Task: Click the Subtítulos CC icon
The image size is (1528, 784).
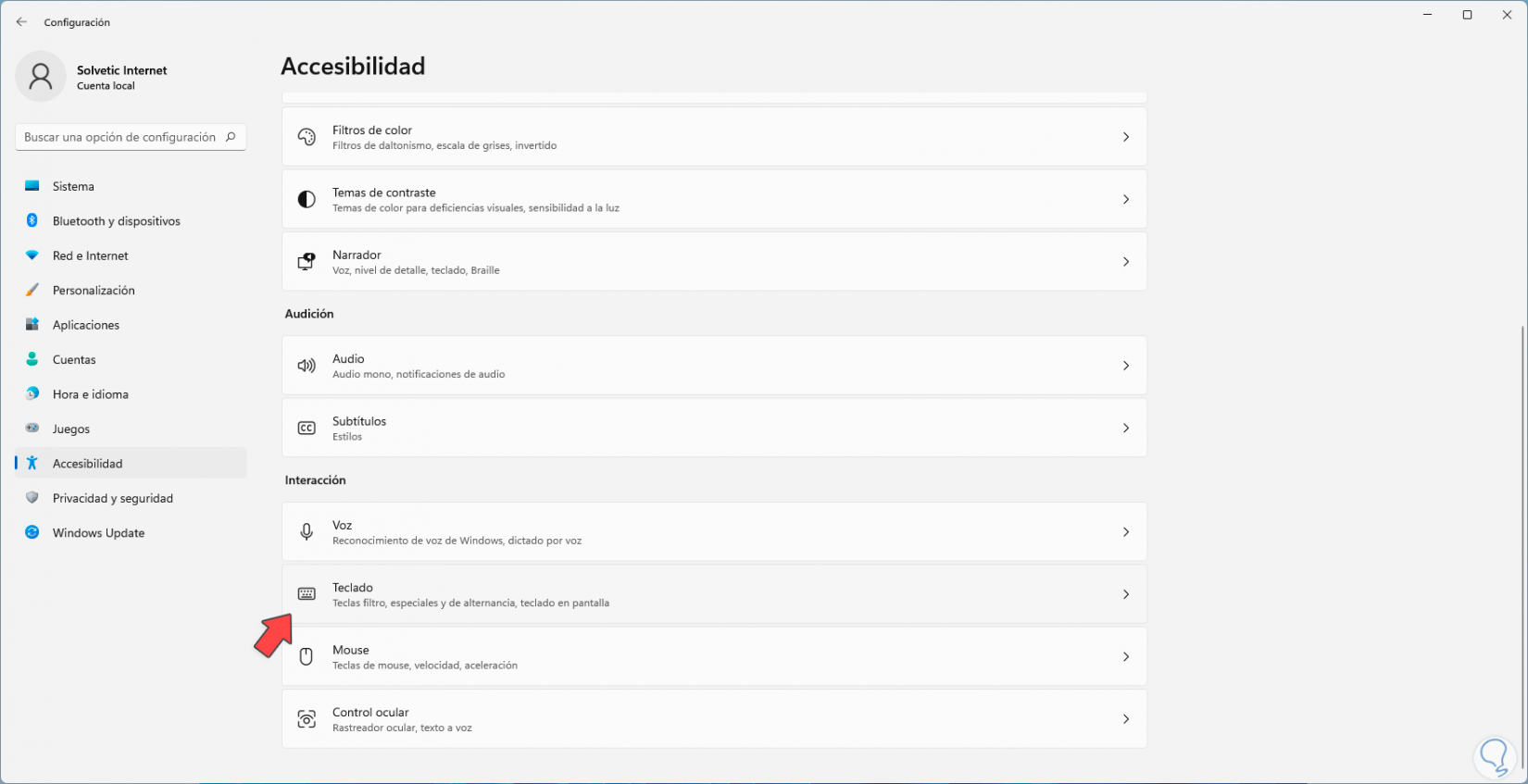Action: [x=307, y=428]
